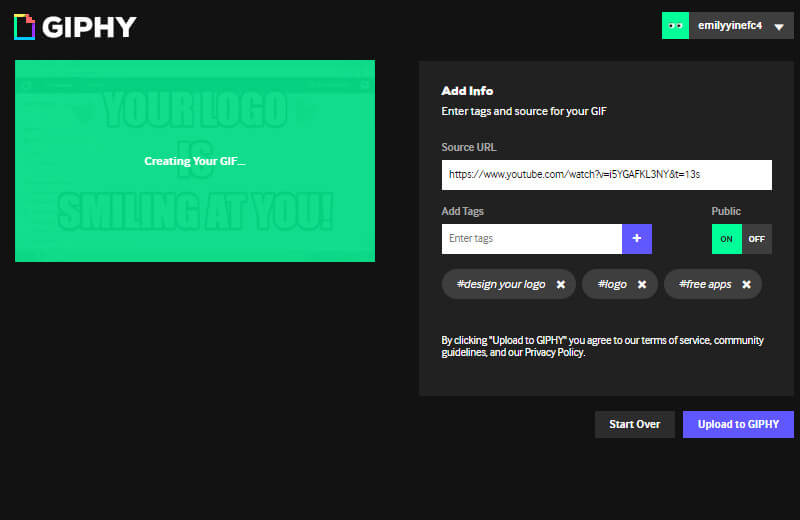Focus the Enter tags input box
The width and height of the screenshot is (800, 520).
point(531,239)
